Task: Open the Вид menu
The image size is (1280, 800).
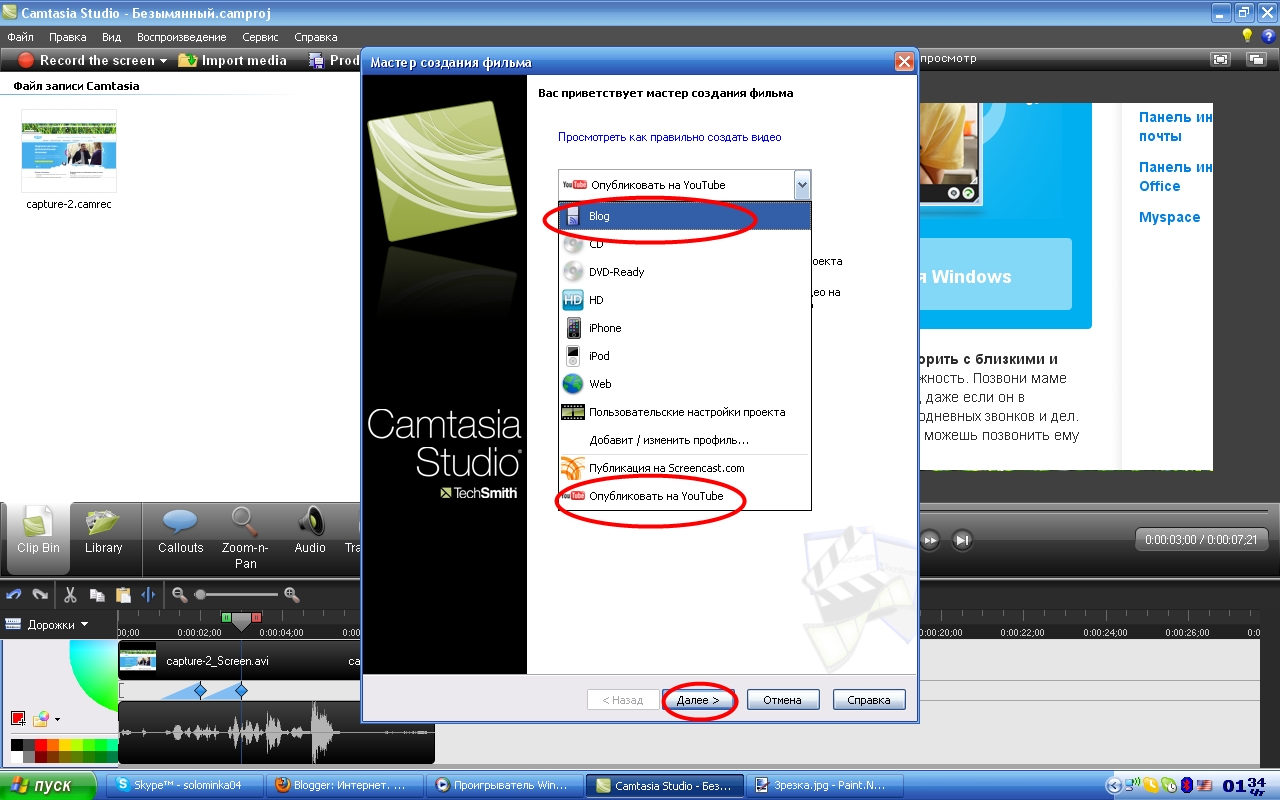Action: [111, 37]
